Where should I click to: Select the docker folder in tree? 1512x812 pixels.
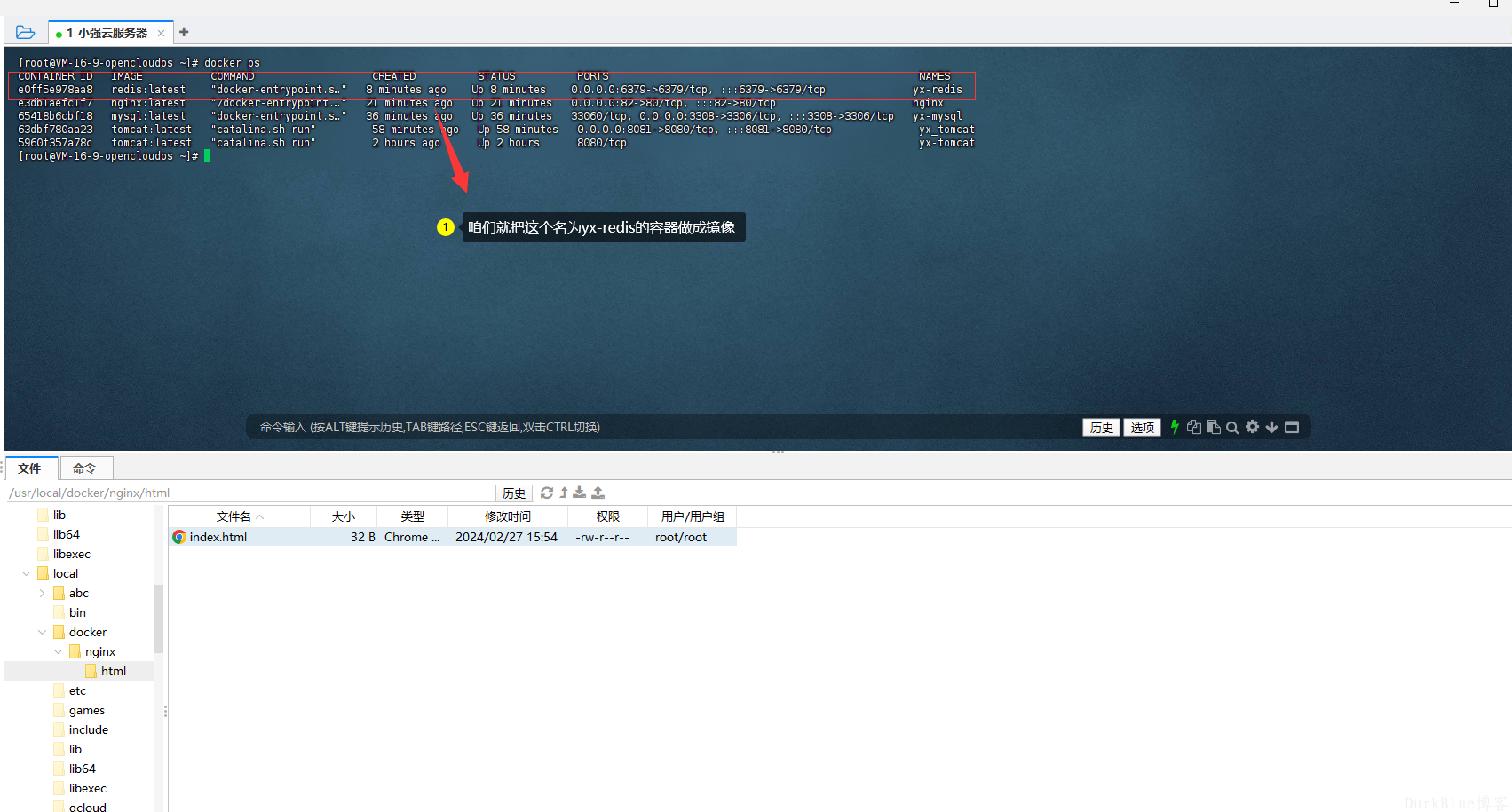click(88, 632)
